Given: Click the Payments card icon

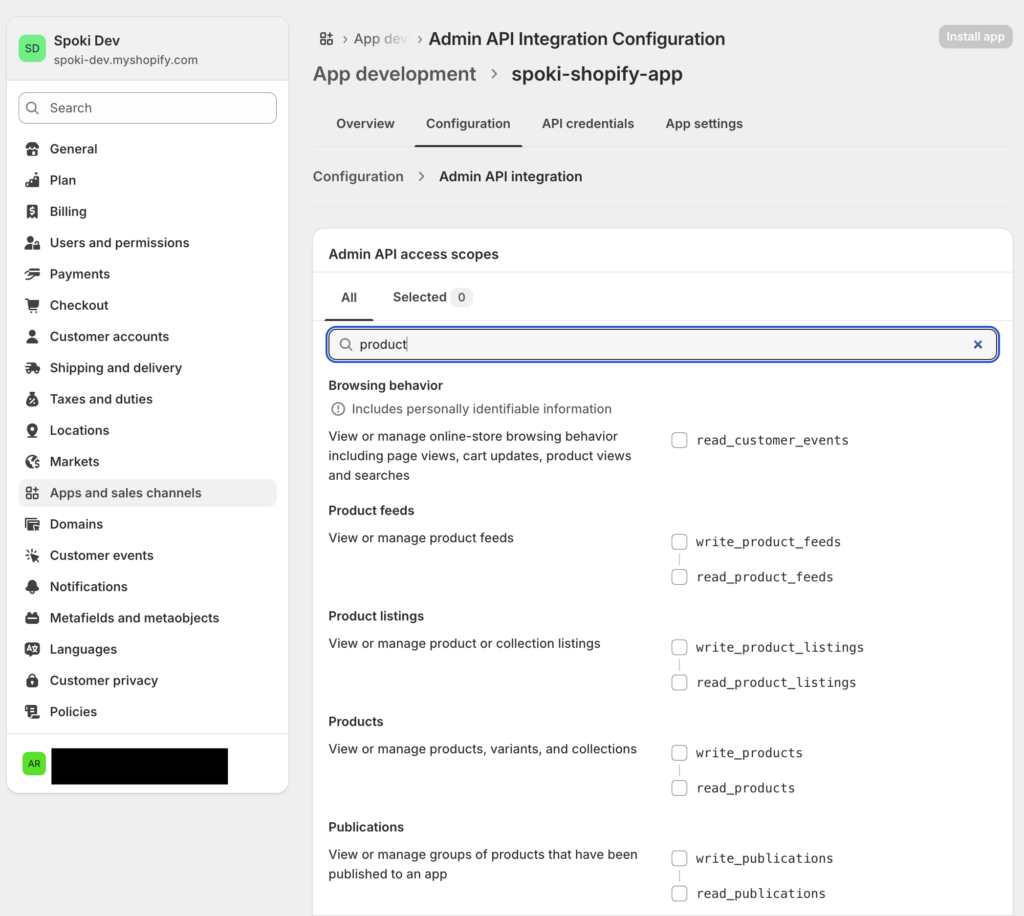Looking at the screenshot, I should click(32, 274).
